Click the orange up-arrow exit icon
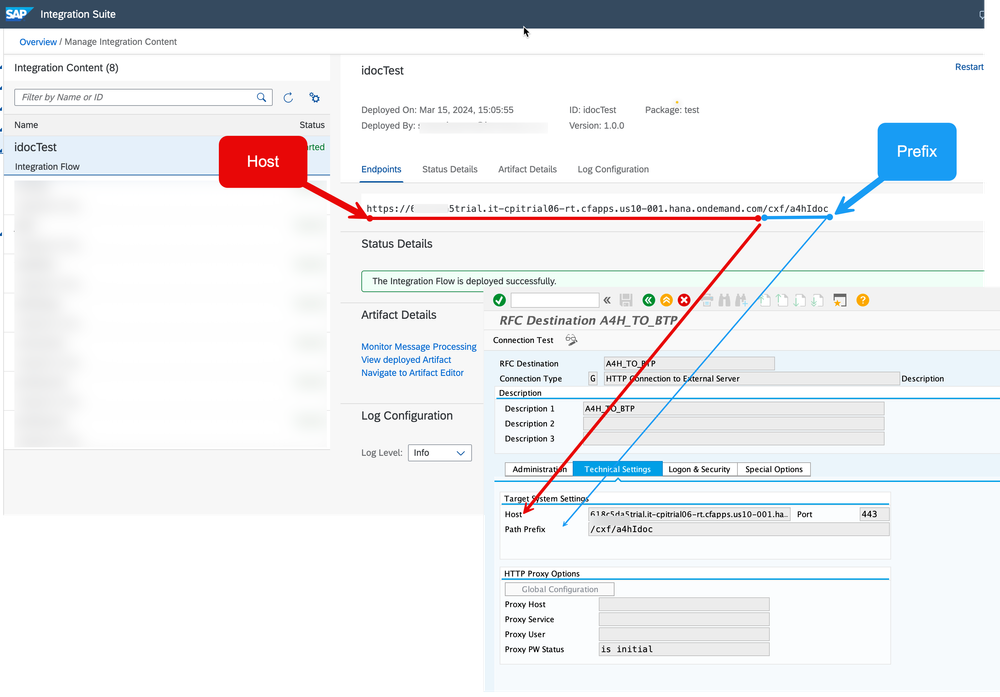 [666, 300]
